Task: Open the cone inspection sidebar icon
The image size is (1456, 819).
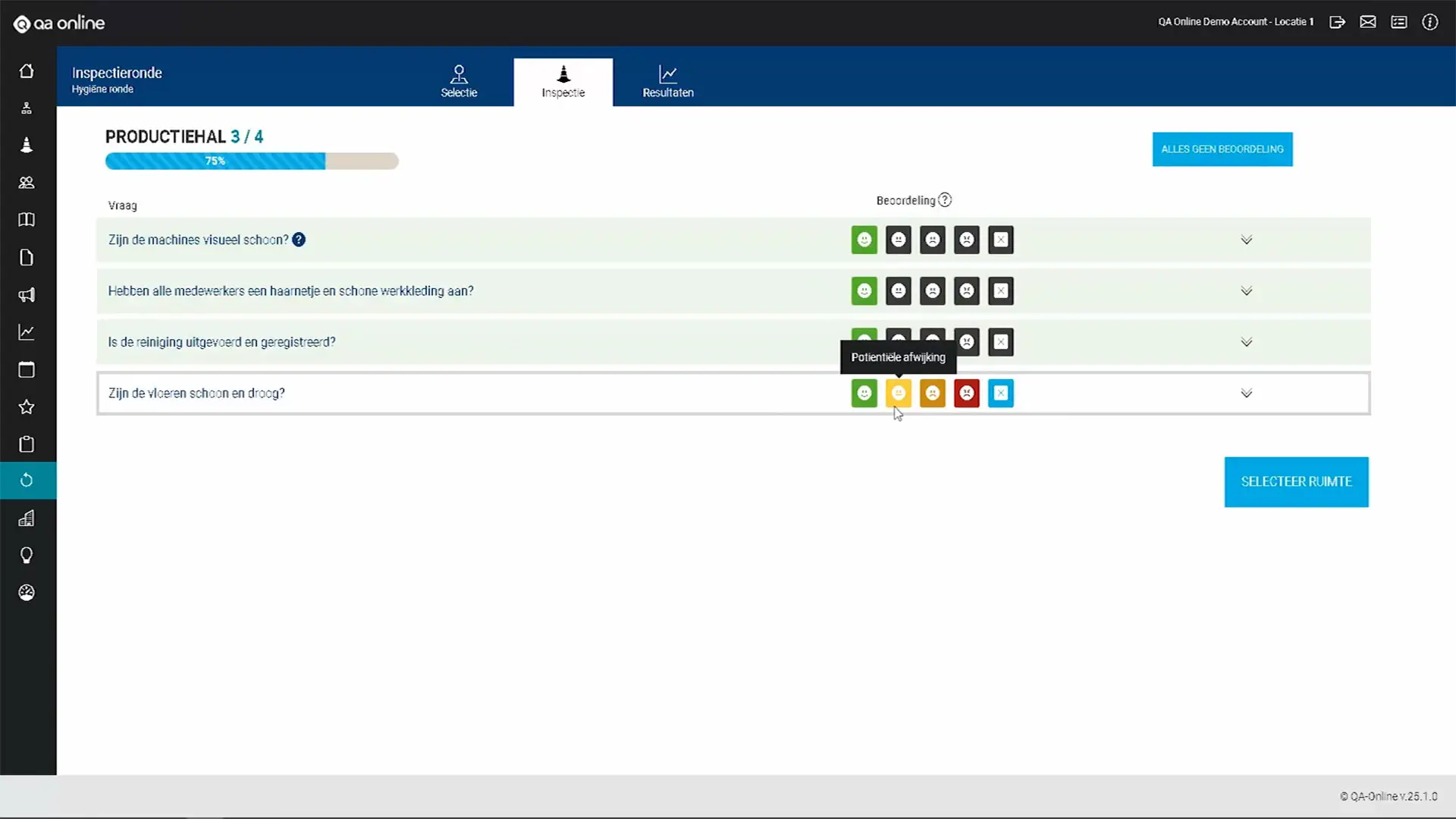Action: (27, 145)
